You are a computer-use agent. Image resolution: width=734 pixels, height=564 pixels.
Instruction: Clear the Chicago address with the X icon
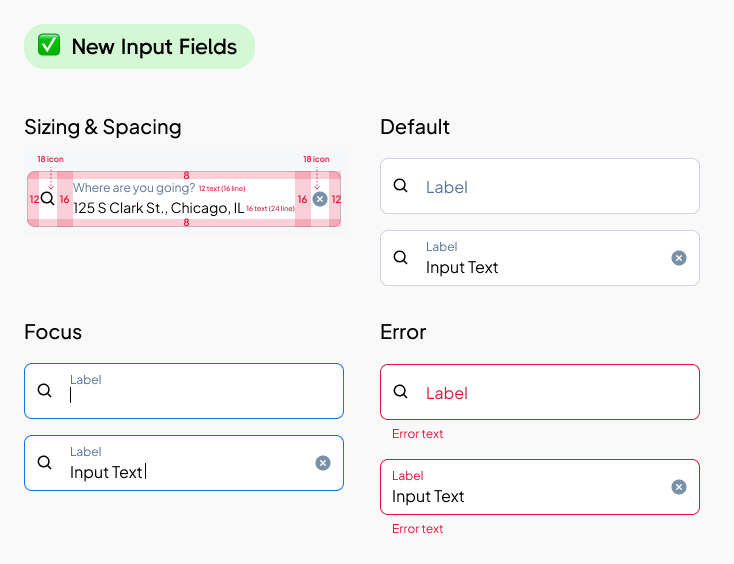click(x=320, y=199)
